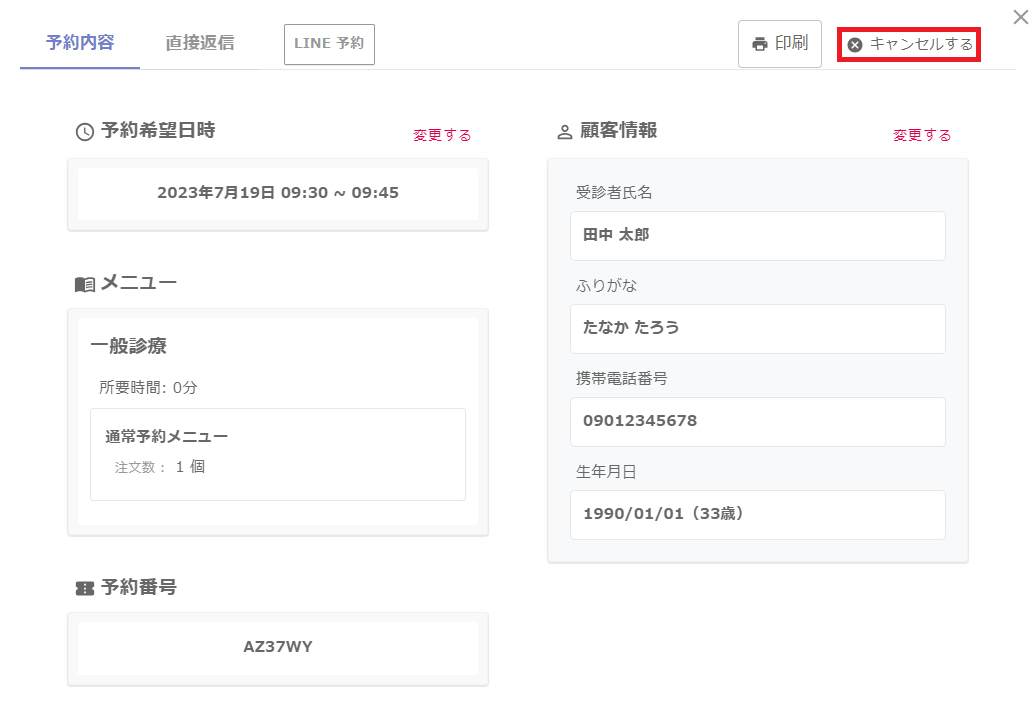The height and width of the screenshot is (712, 1034).
Task: Click the phone number field 09012345678
Action: pos(757,422)
